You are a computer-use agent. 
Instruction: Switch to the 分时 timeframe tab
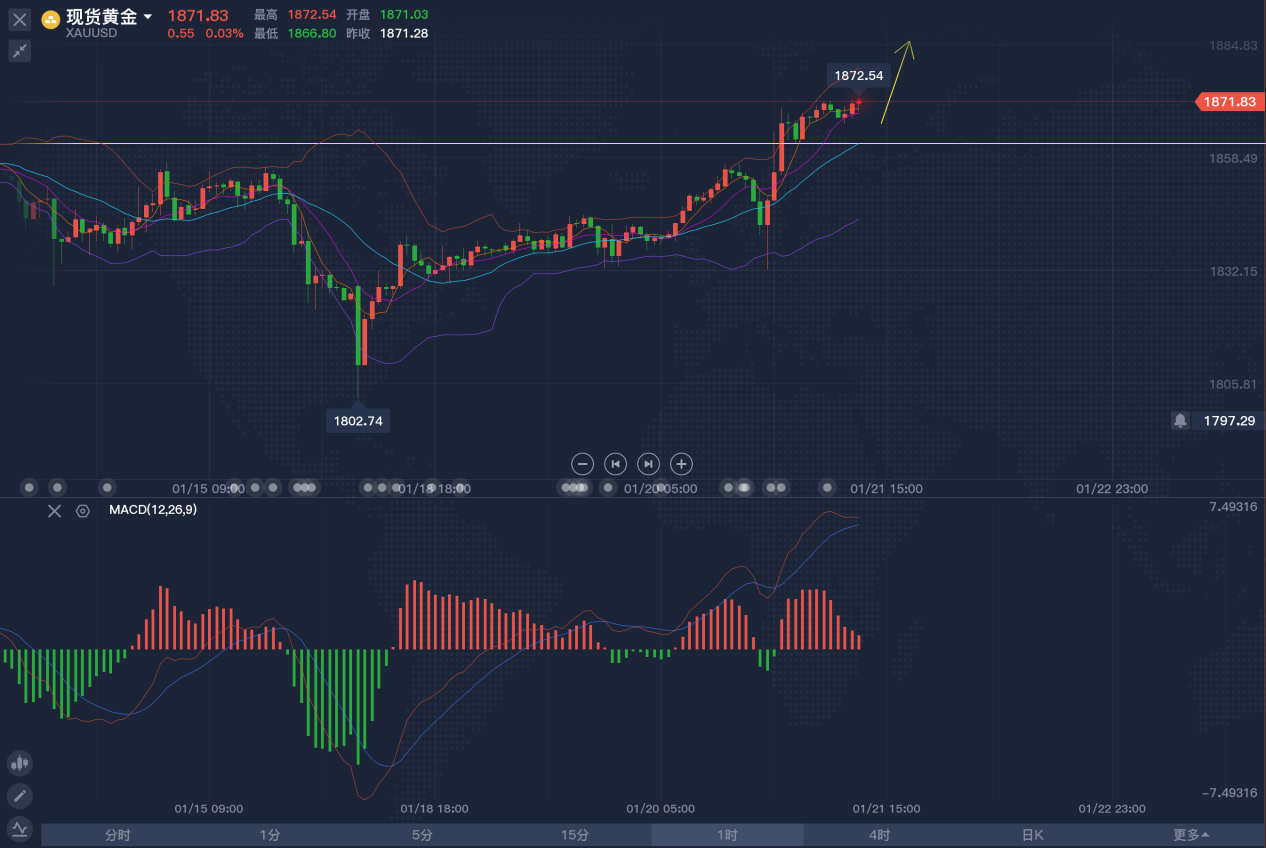[x=117, y=835]
